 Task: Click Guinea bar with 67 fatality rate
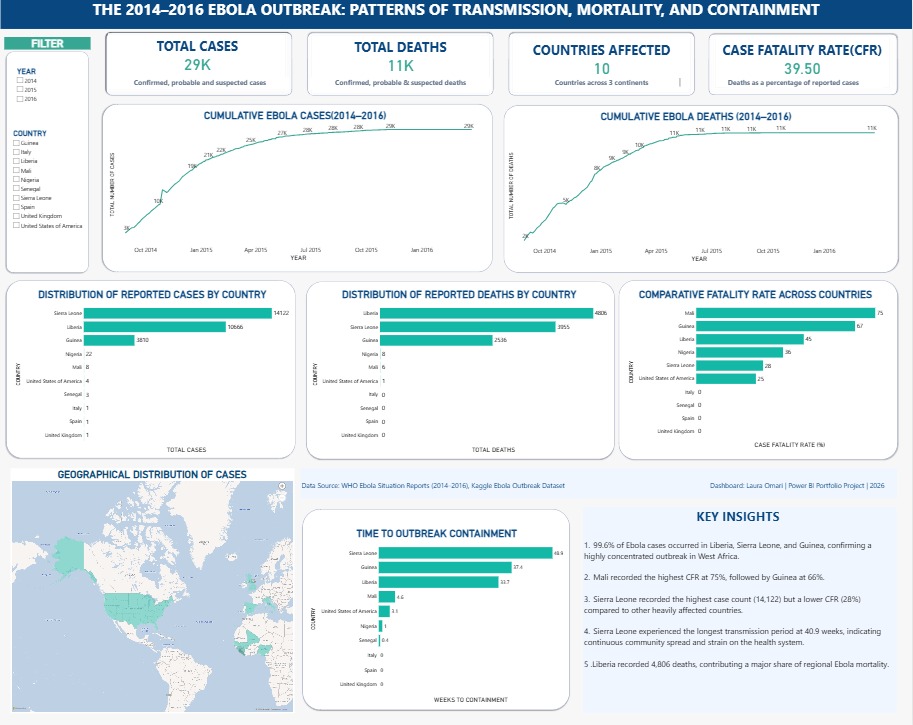(776, 326)
